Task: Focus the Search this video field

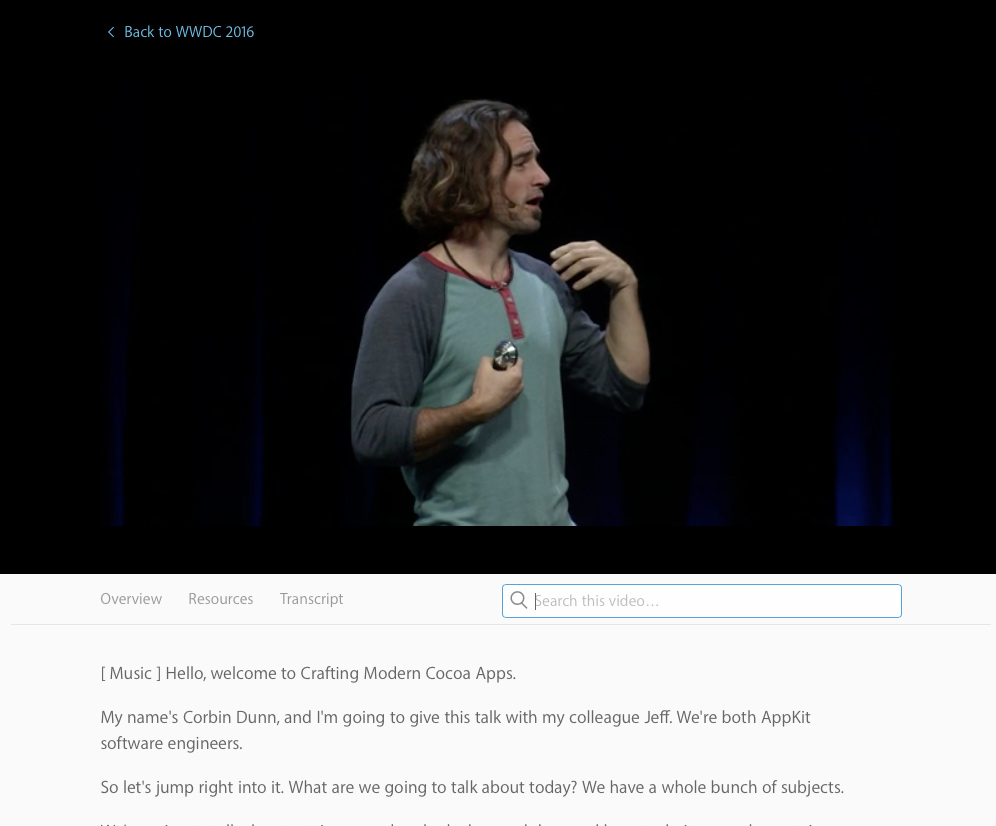Action: 701,601
